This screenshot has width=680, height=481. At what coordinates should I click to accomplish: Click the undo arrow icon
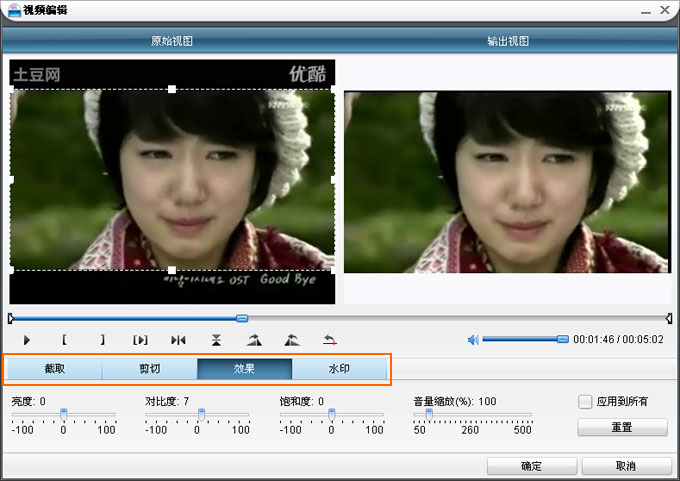coord(330,340)
